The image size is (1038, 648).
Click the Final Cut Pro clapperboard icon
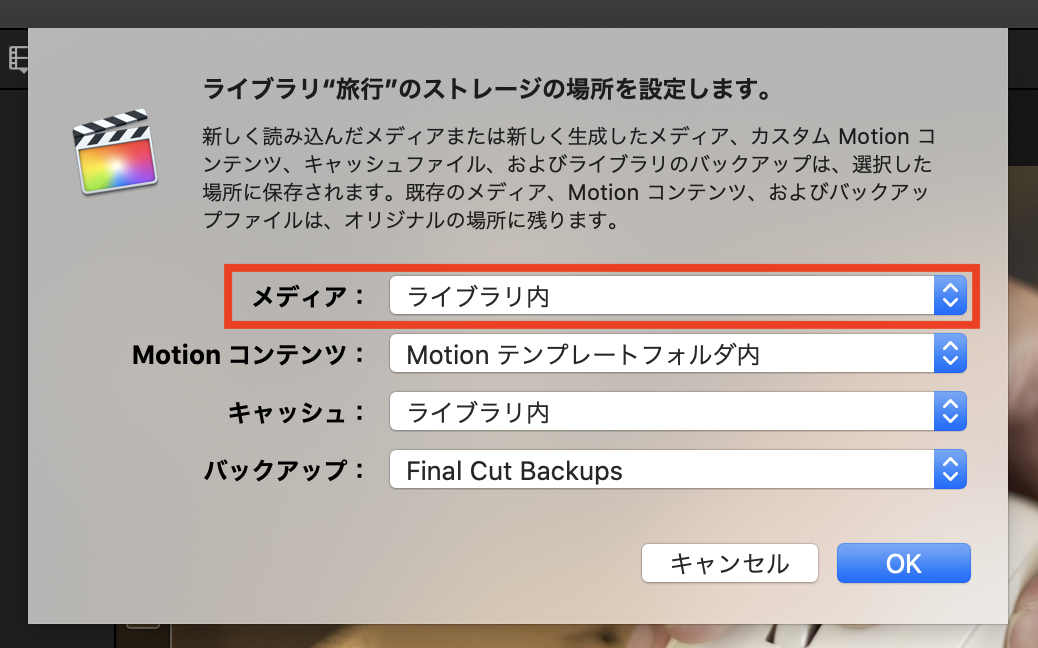click(x=116, y=151)
